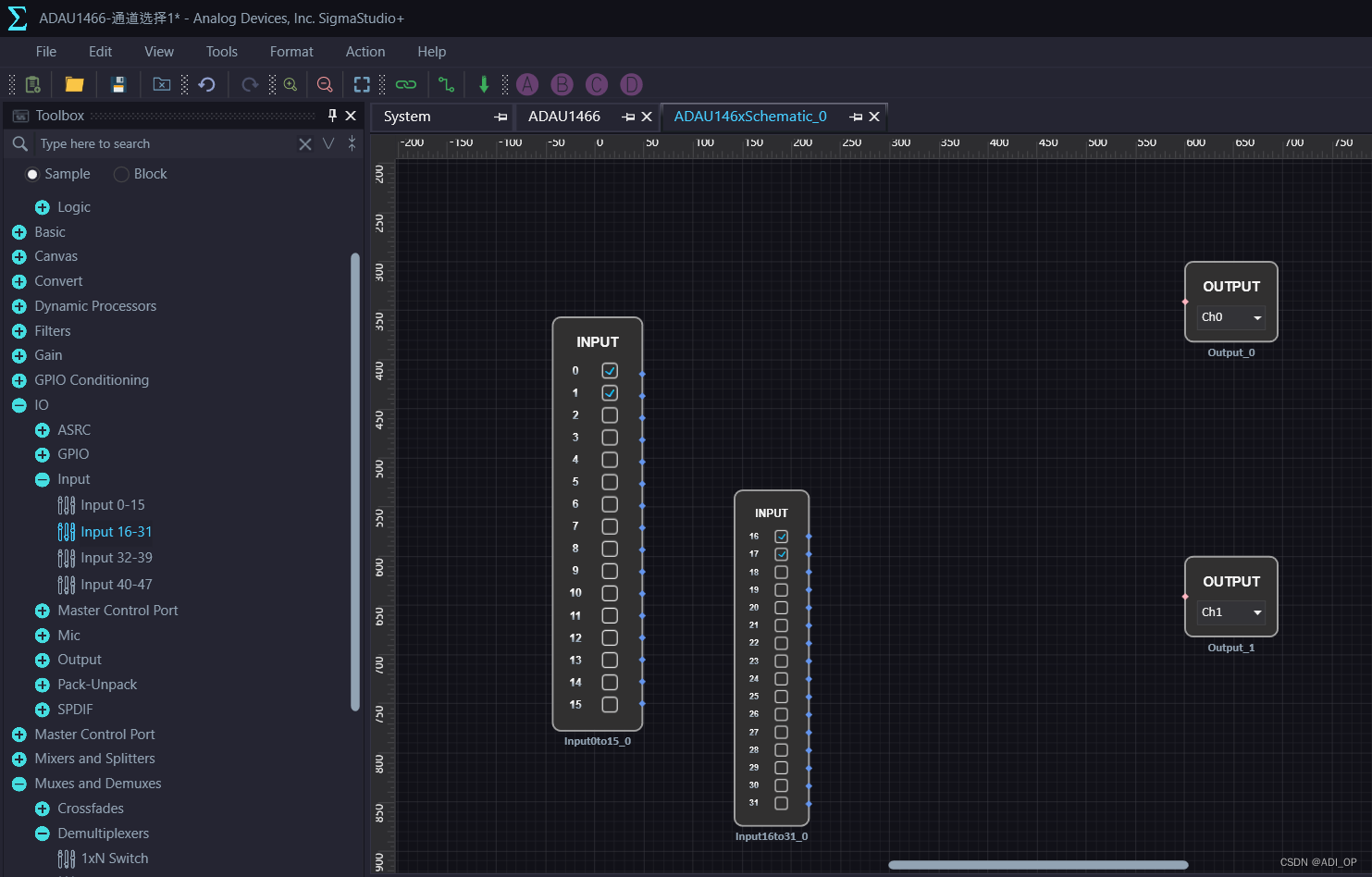Expand the Logic category
This screenshot has height=877, width=1372.
[x=43, y=207]
